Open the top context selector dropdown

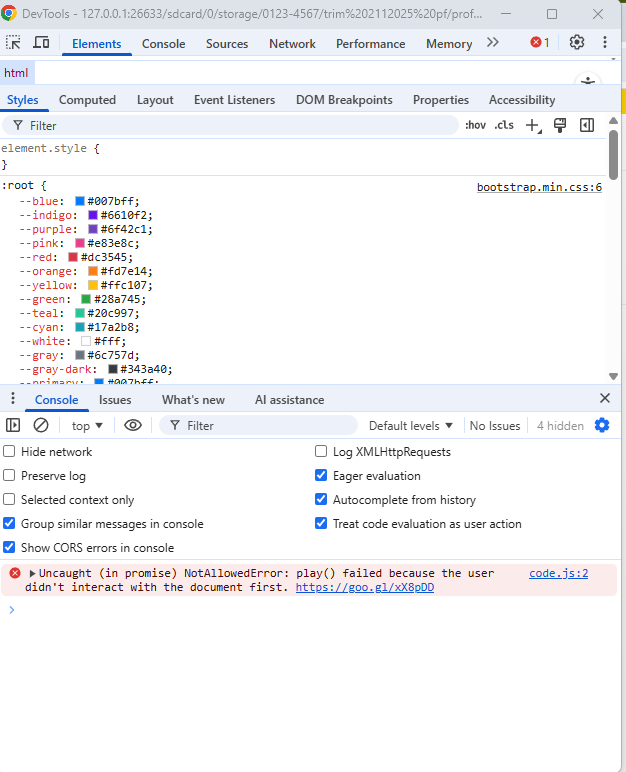(x=88, y=425)
